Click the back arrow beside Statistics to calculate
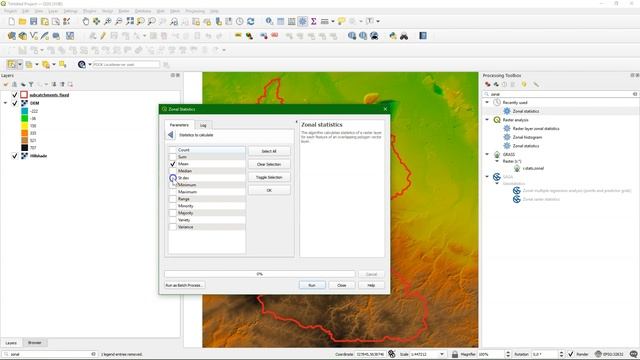Screen dimensions: 640x360 (x=171, y=135)
